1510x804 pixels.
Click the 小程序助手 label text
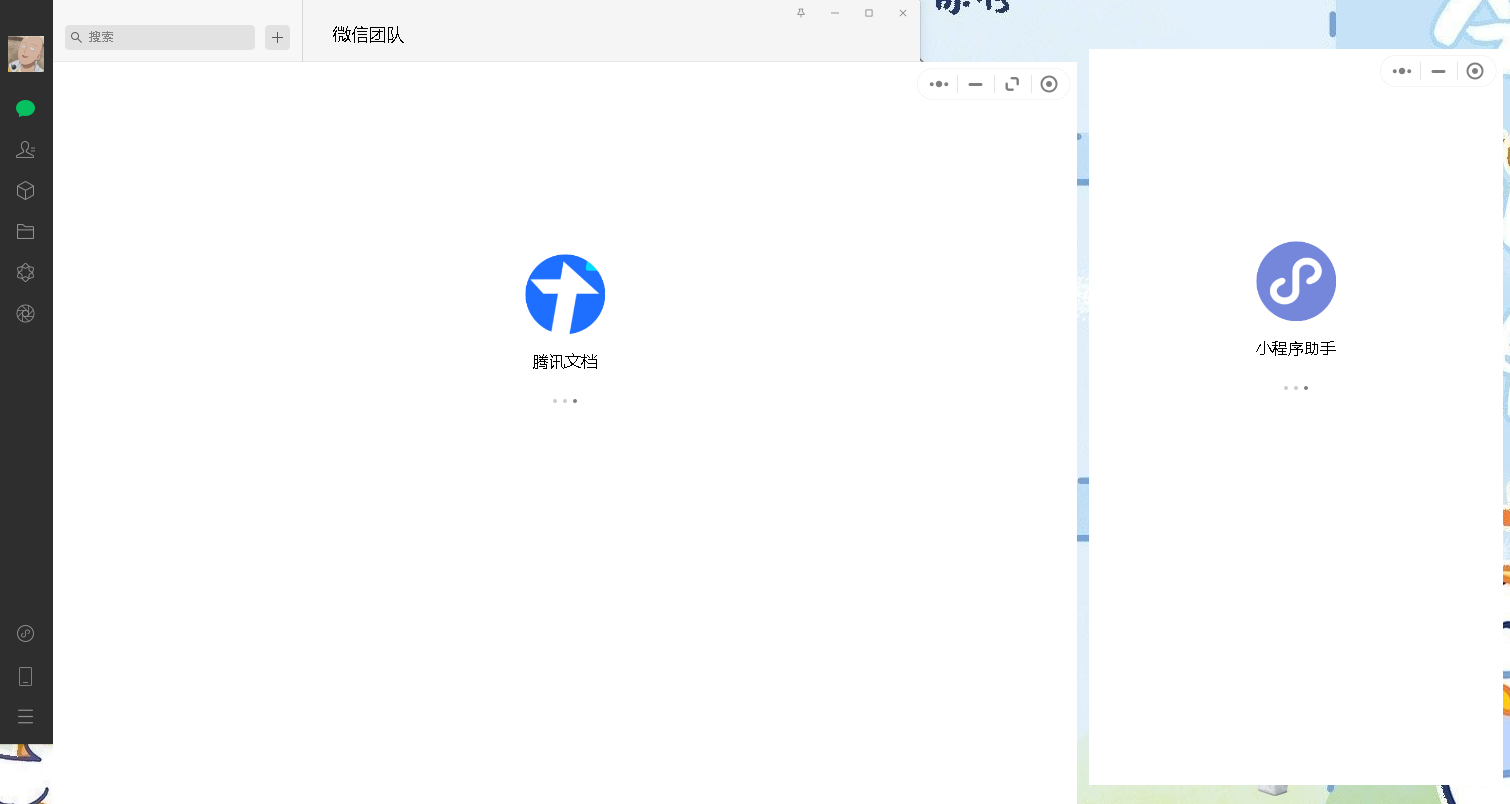tap(1296, 349)
